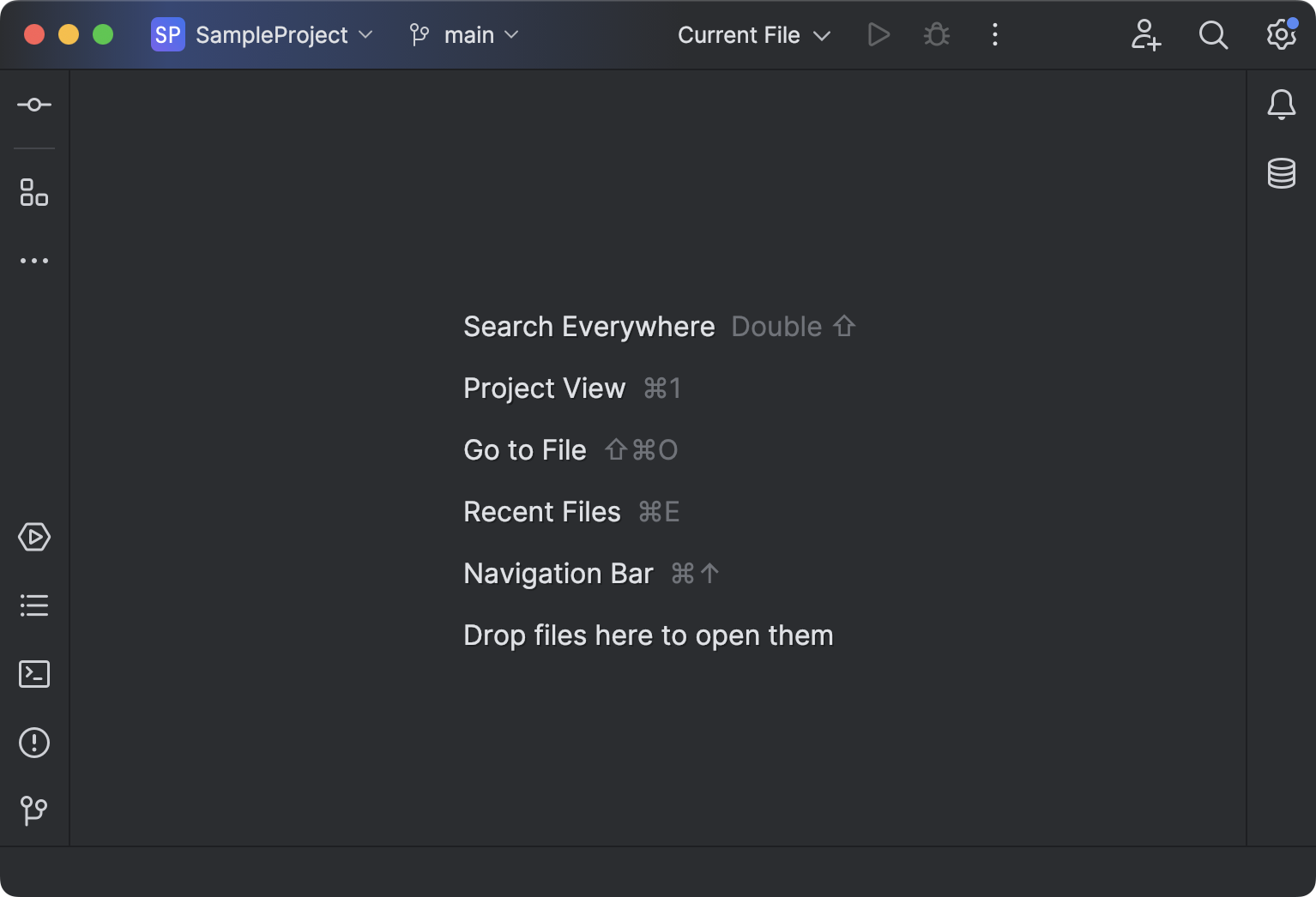Open the vertical three-dot actions menu
This screenshot has width=1316, height=897.
pos(995,35)
